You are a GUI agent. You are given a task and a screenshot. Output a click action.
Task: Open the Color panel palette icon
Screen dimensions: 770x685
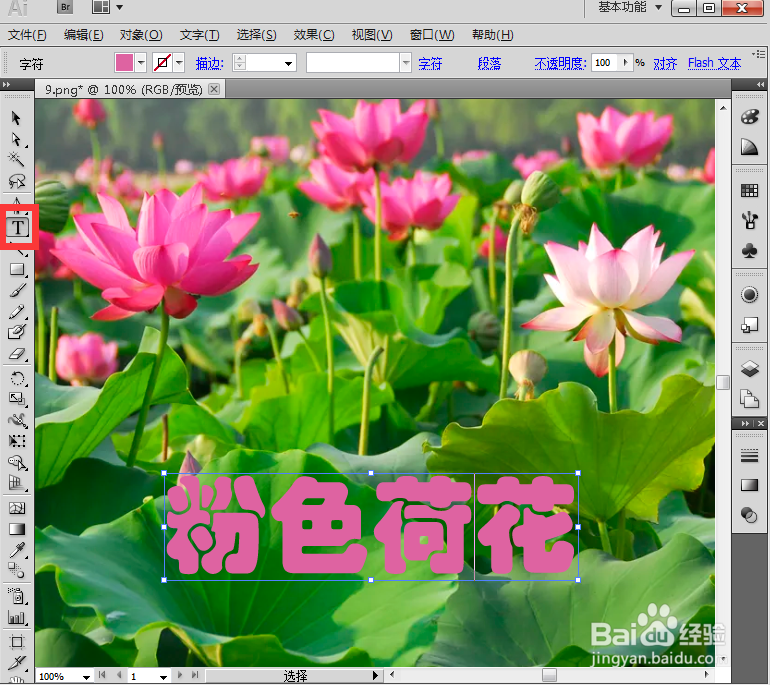[749, 117]
